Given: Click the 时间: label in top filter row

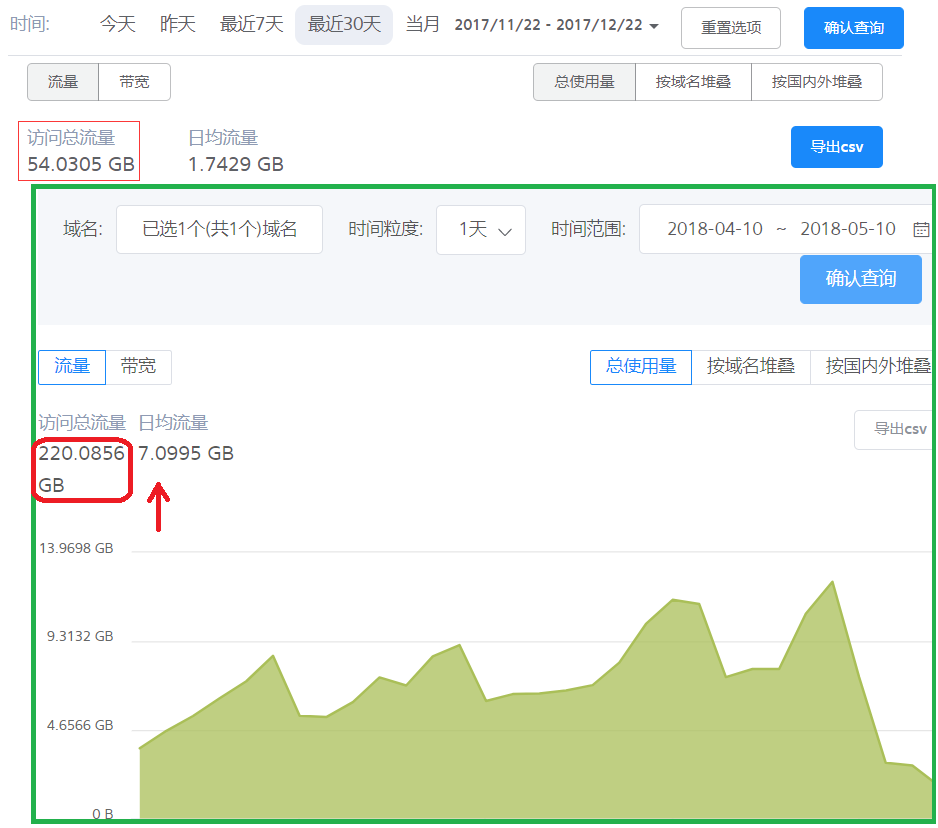Looking at the screenshot, I should click(30, 25).
